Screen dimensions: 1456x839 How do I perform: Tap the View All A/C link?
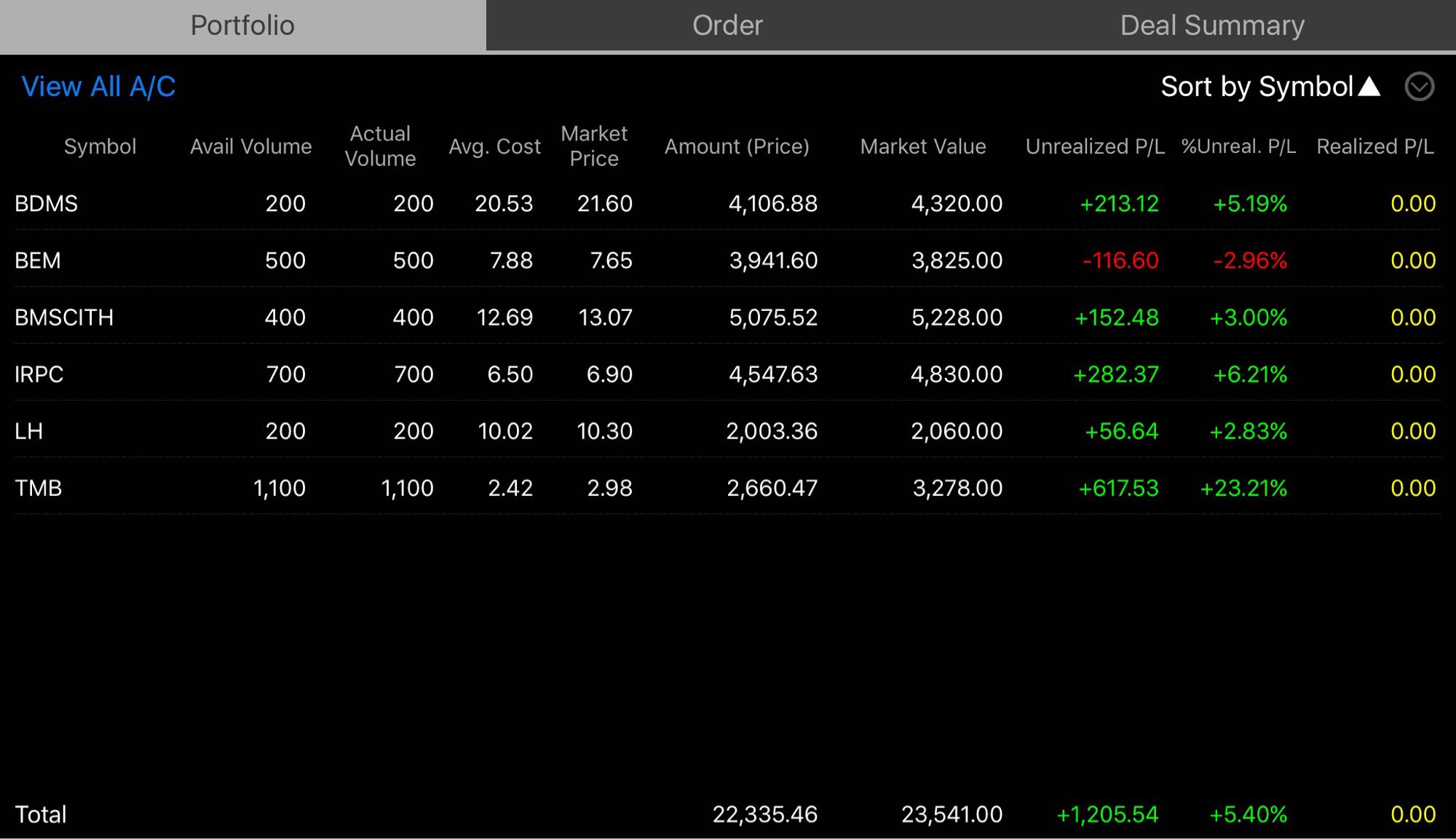98,87
